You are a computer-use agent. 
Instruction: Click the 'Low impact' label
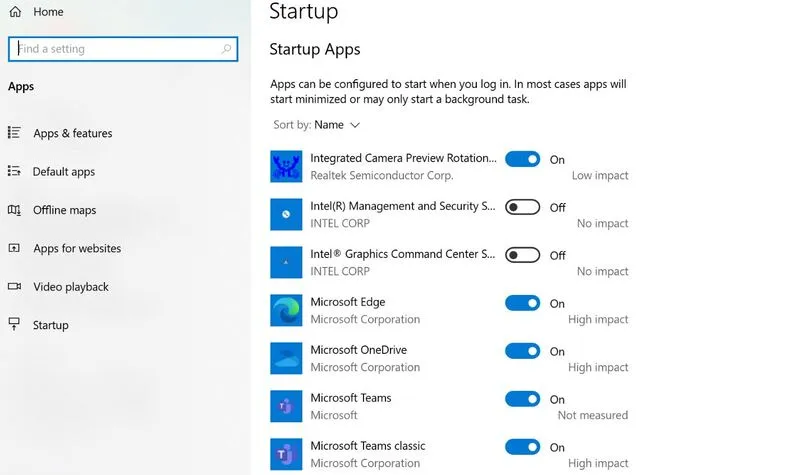(600, 176)
